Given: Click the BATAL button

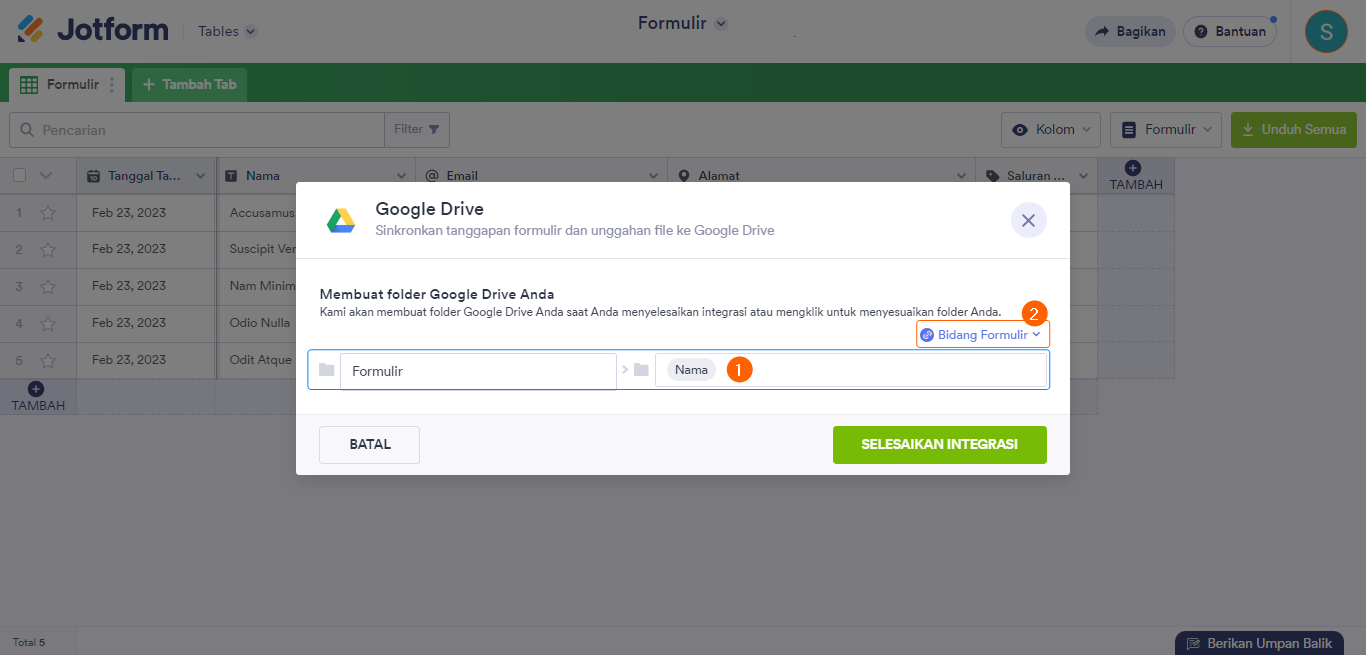Looking at the screenshot, I should pyautogui.click(x=369, y=445).
